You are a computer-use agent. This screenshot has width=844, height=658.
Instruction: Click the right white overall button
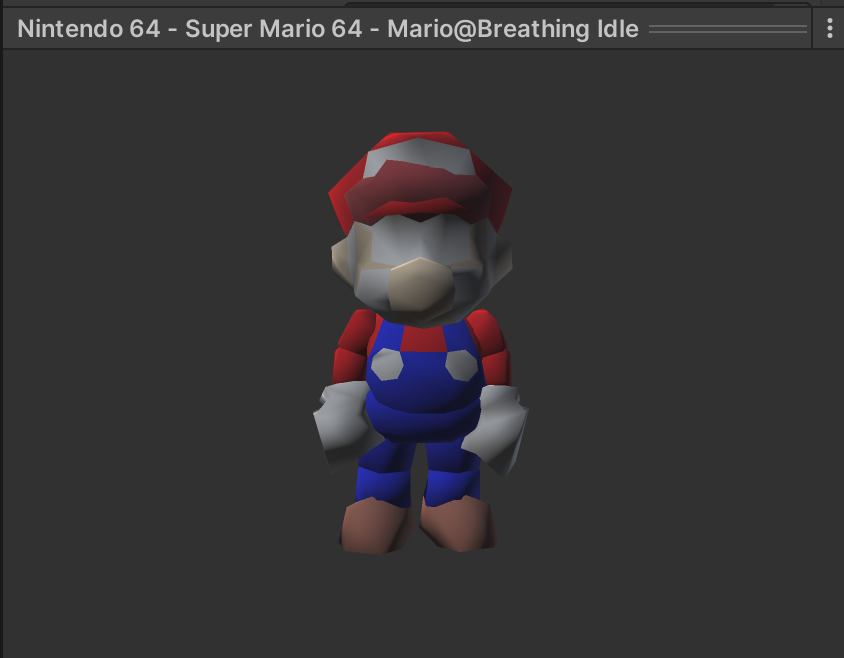point(461,365)
